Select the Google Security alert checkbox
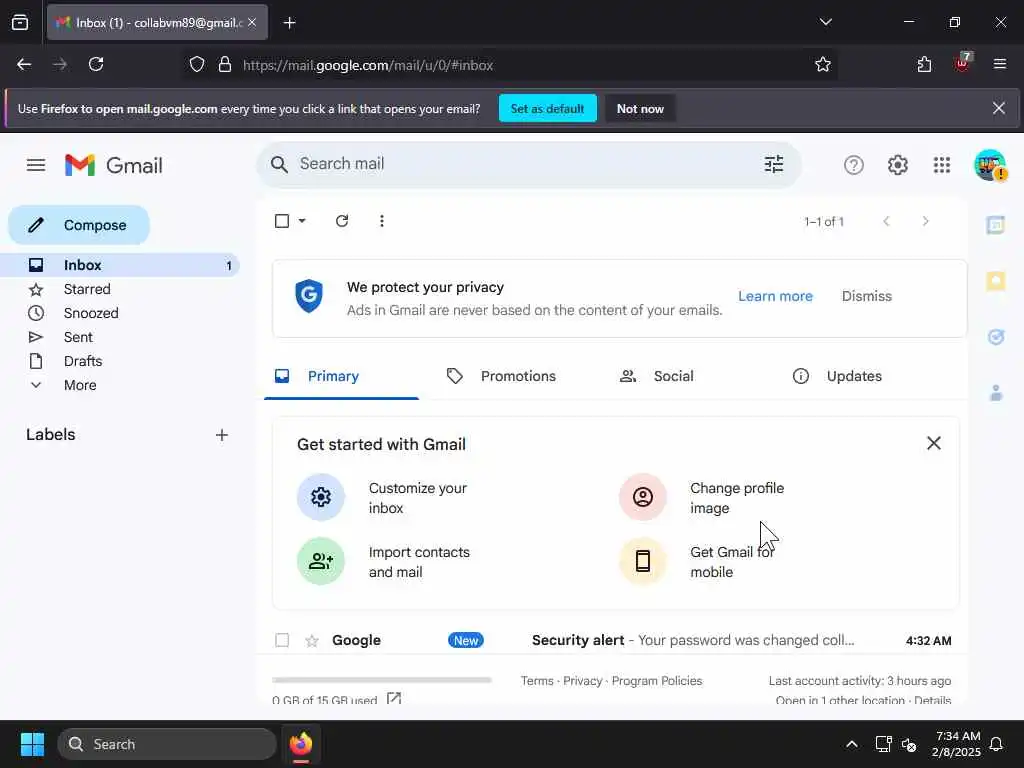 tap(282, 640)
